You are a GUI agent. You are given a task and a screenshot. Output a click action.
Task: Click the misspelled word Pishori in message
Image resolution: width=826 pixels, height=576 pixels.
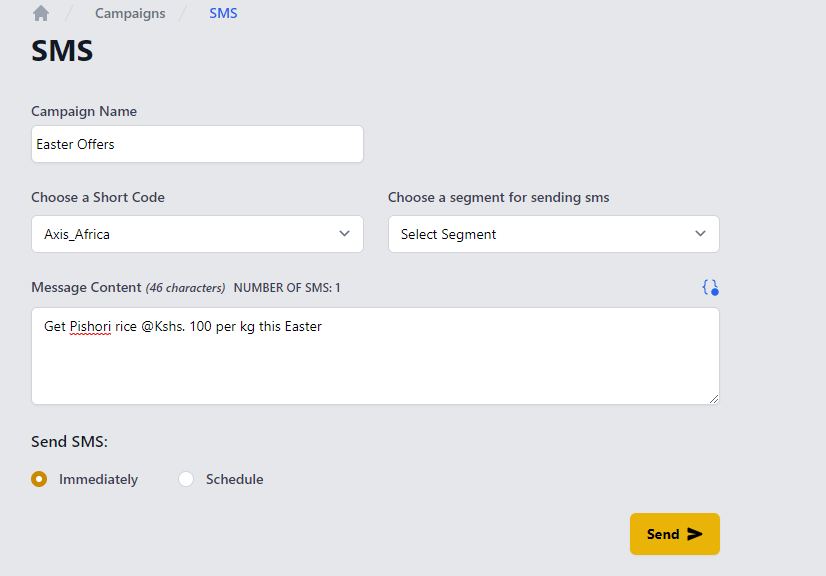pyautogui.click(x=90, y=327)
